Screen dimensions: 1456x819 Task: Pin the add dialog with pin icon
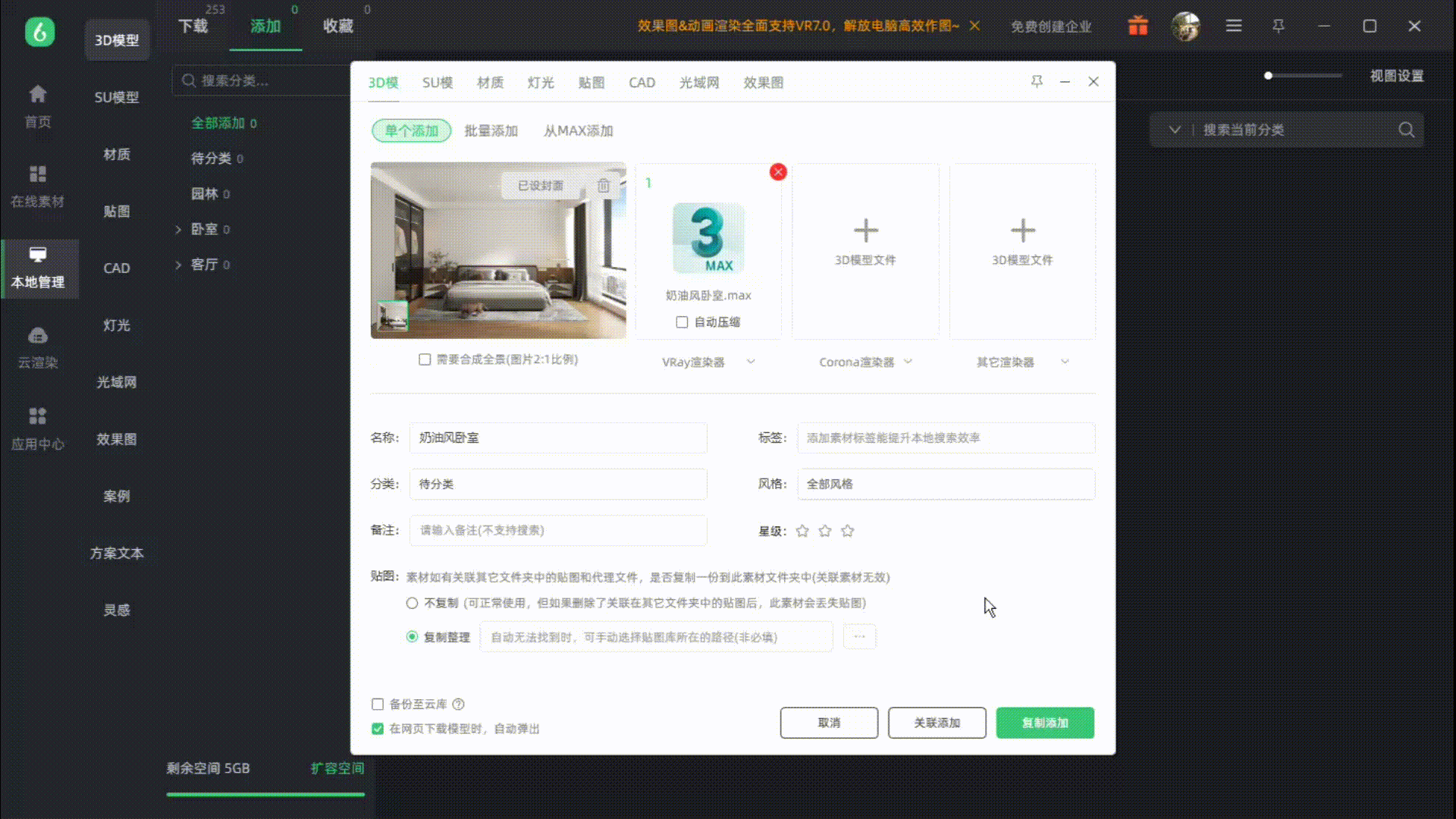(1037, 81)
